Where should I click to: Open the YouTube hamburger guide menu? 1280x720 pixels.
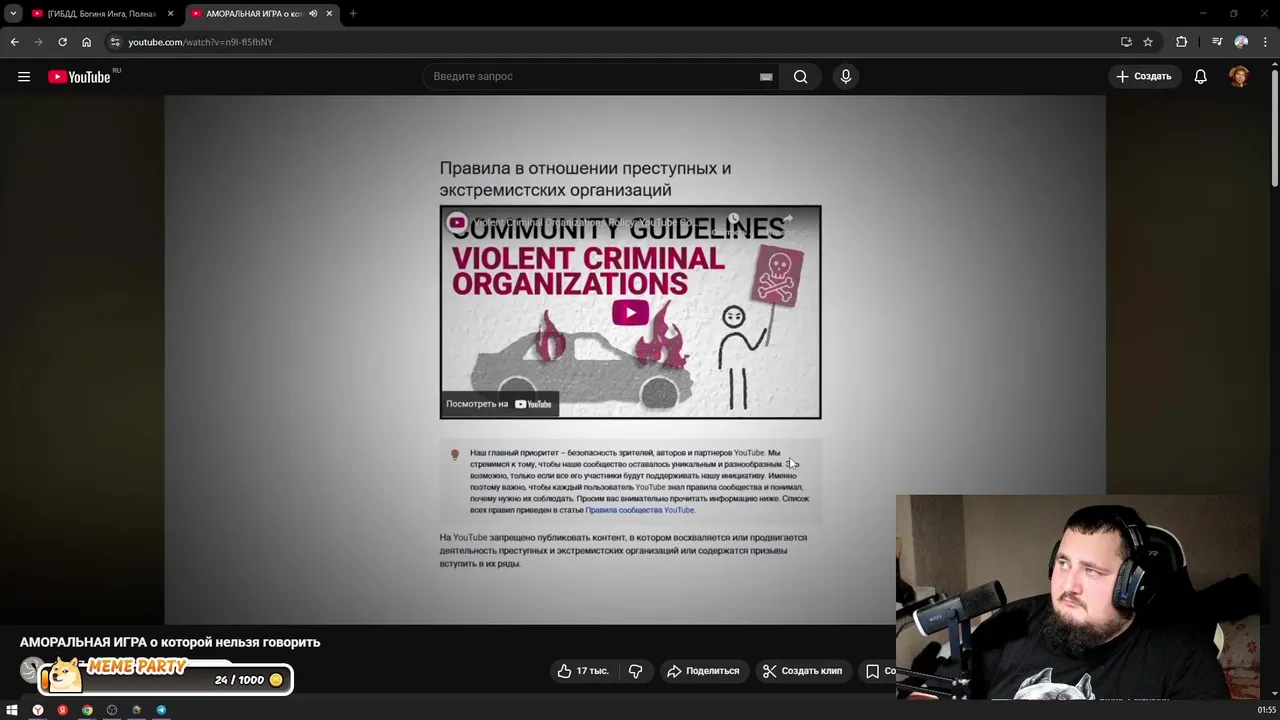[24, 76]
